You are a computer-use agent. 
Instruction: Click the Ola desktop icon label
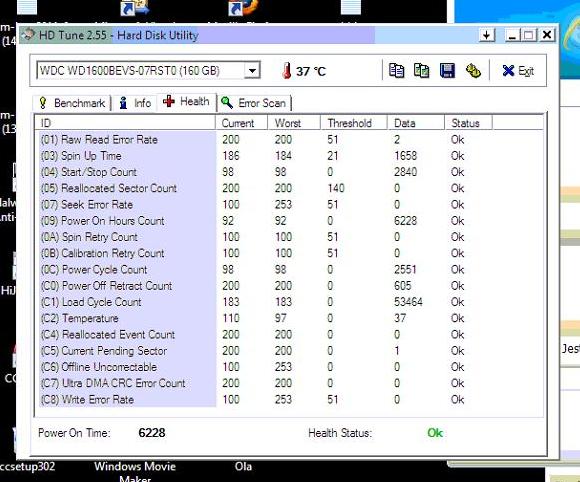(x=243, y=466)
